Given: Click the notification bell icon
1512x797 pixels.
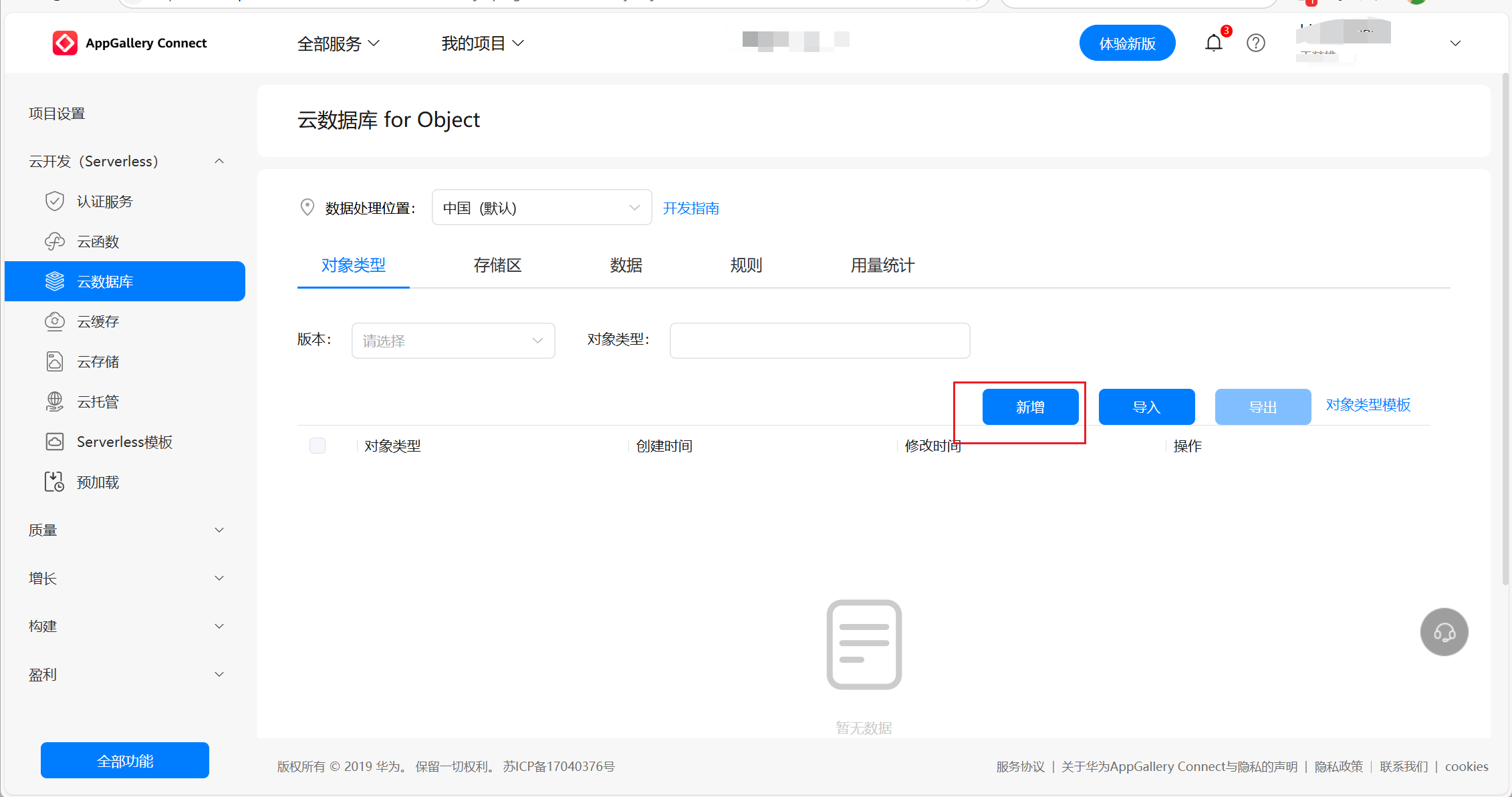Looking at the screenshot, I should [x=1213, y=43].
